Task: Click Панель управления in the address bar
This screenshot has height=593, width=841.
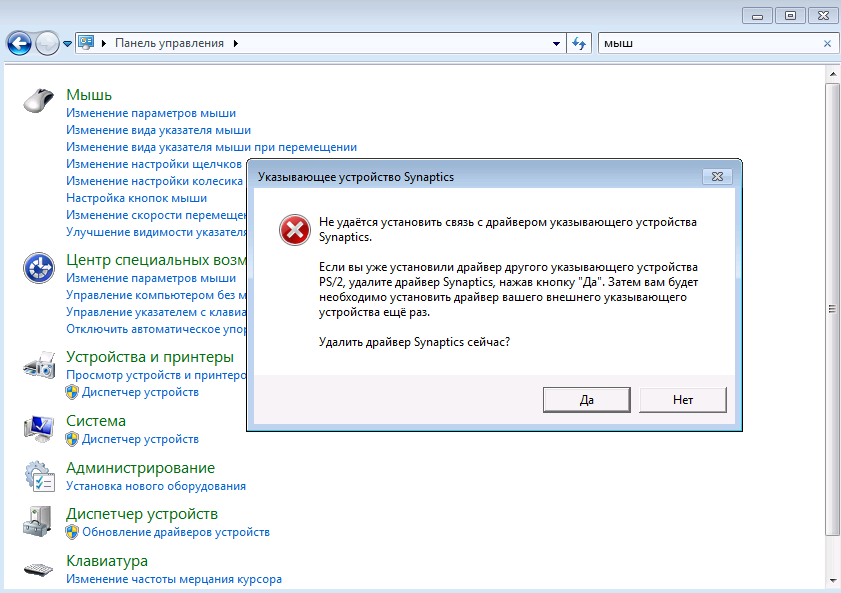Action: [x=169, y=43]
